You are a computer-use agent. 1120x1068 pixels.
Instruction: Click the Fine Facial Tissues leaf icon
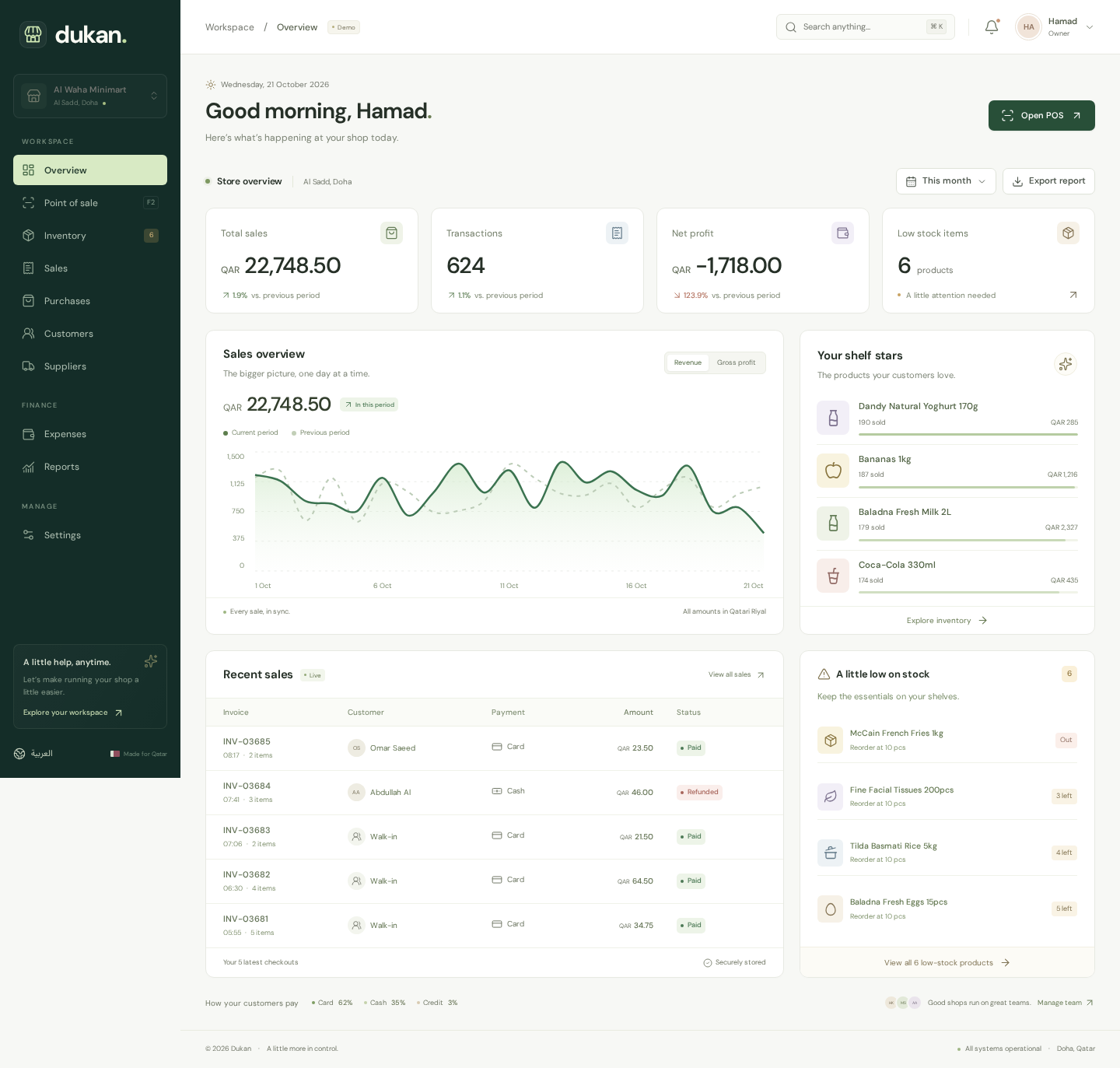[x=831, y=797]
